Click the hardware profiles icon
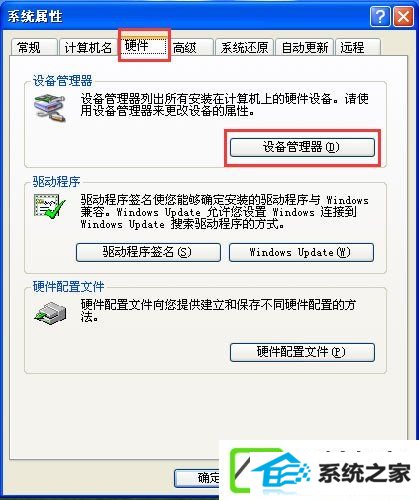Image resolution: width=419 pixels, height=500 pixels. coord(50,313)
